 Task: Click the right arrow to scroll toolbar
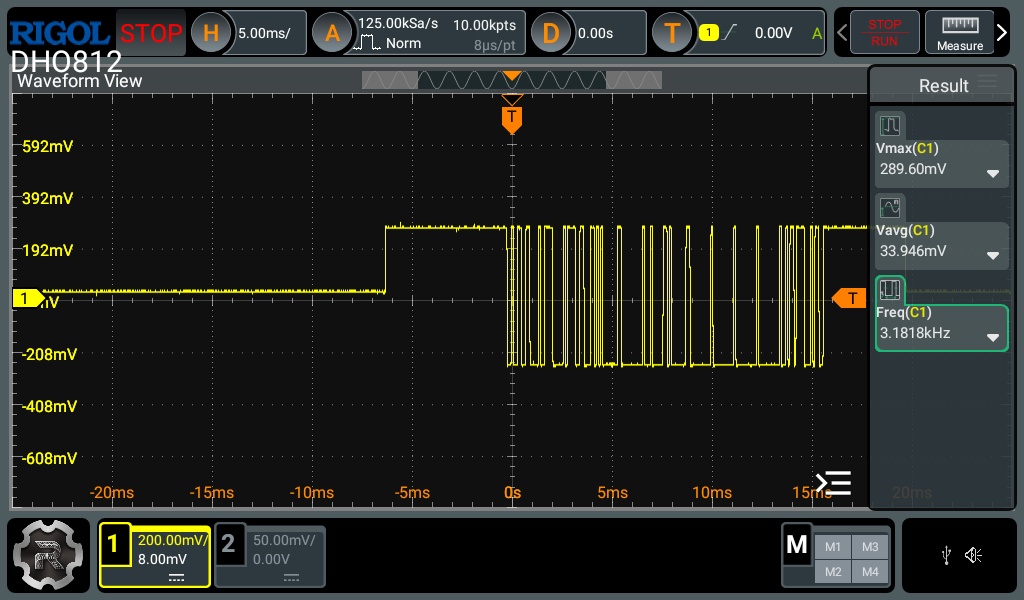1003,33
